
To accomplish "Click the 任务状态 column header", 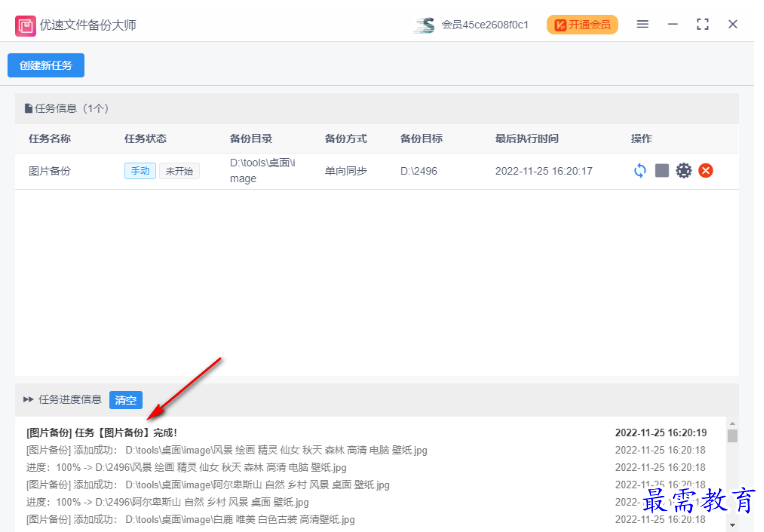I will [x=145, y=139].
